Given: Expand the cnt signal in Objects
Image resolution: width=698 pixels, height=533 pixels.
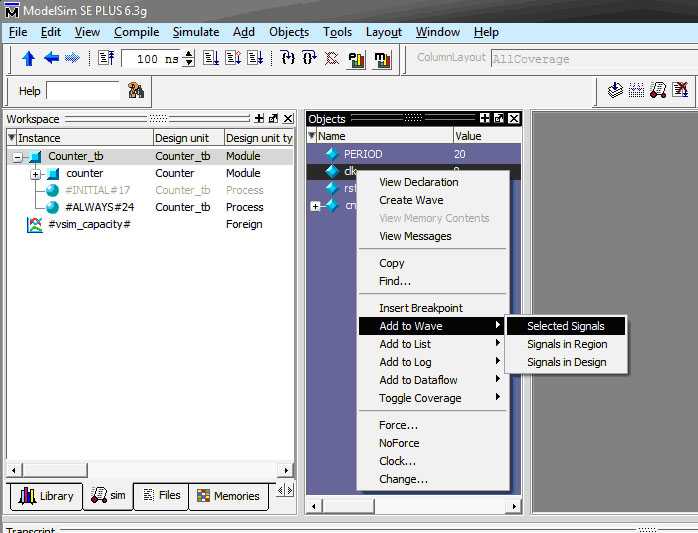Looking at the screenshot, I should pyautogui.click(x=316, y=206).
